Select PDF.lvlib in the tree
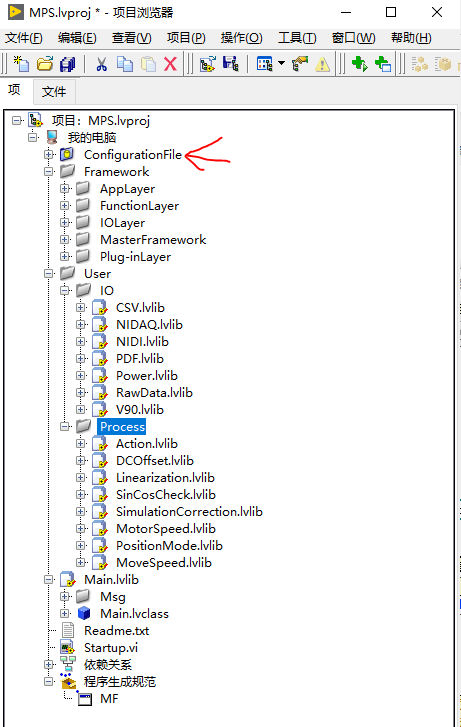Viewport: 461px width, 727px height. point(140,358)
